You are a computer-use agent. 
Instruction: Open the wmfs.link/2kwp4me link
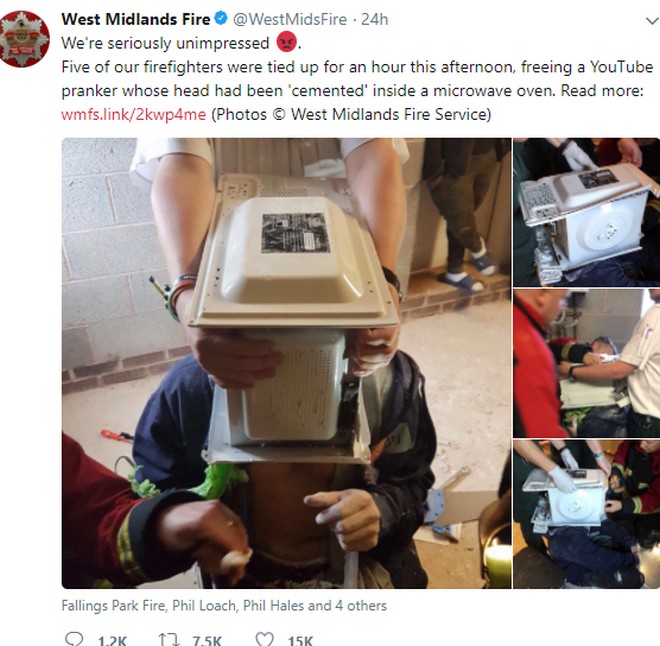point(134,114)
